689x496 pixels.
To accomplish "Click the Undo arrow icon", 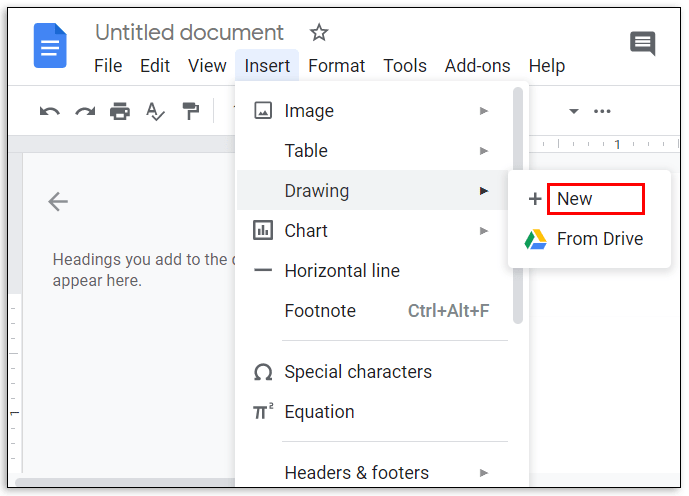I will 50,111.
